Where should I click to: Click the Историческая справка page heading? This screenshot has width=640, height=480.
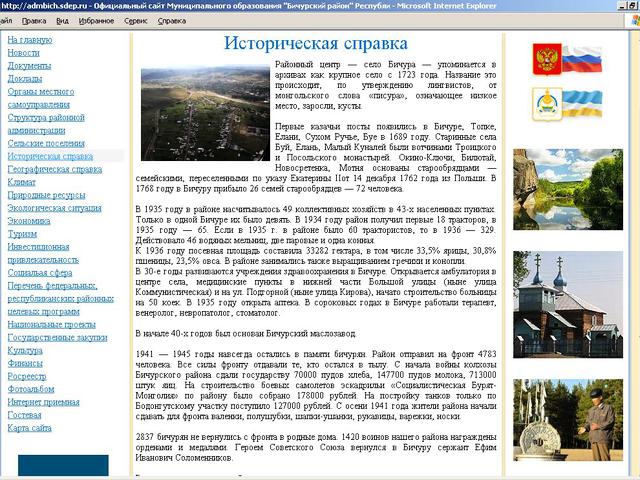click(316, 43)
